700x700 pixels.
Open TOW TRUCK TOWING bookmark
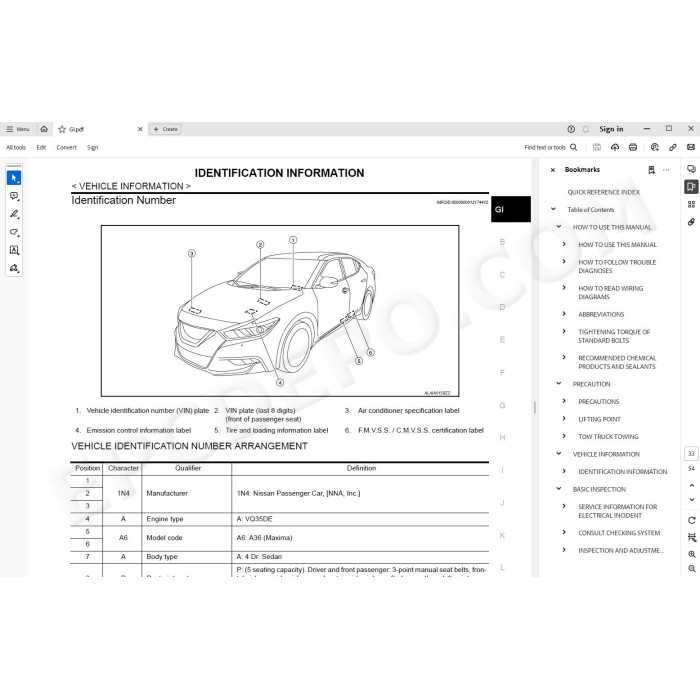point(608,436)
